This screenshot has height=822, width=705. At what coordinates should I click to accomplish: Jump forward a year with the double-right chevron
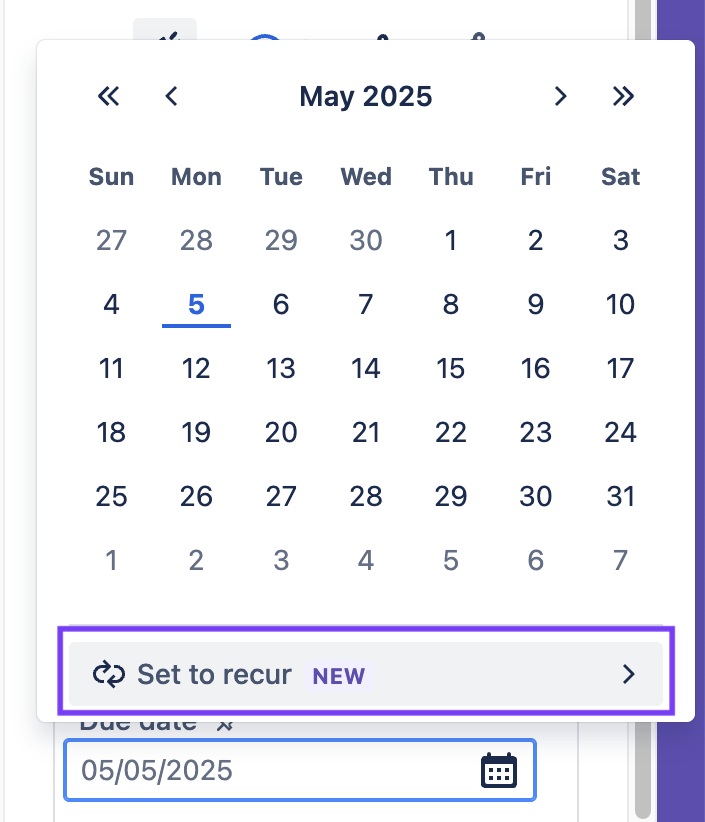click(x=623, y=96)
